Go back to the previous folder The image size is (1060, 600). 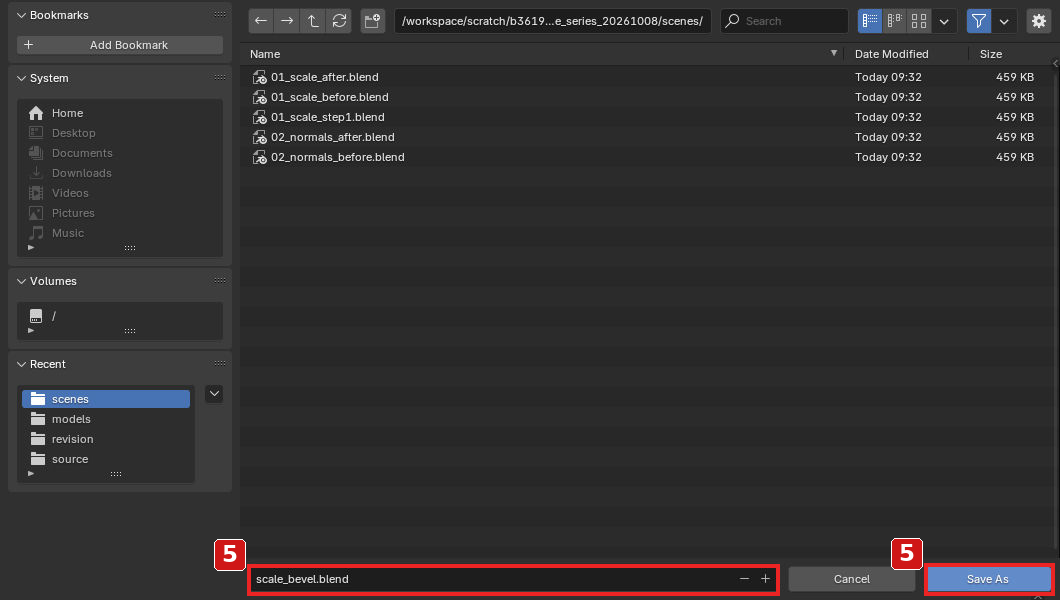point(261,21)
